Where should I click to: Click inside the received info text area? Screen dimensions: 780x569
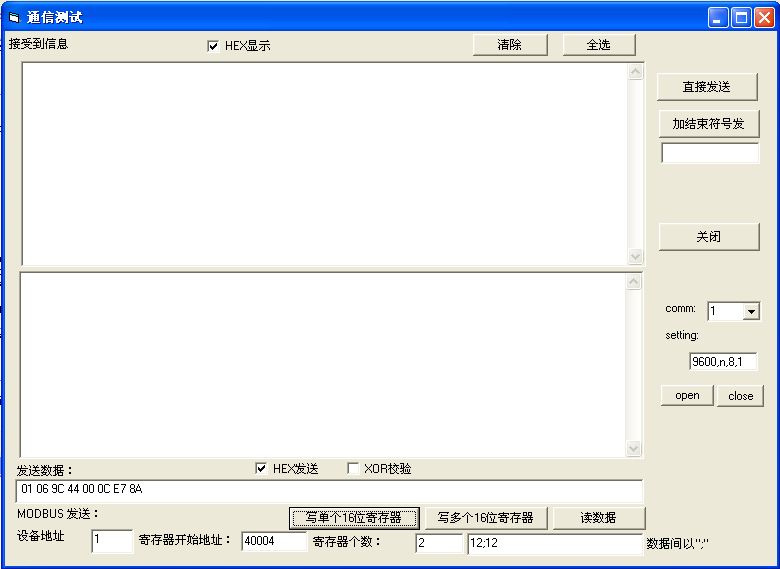tap(324, 164)
